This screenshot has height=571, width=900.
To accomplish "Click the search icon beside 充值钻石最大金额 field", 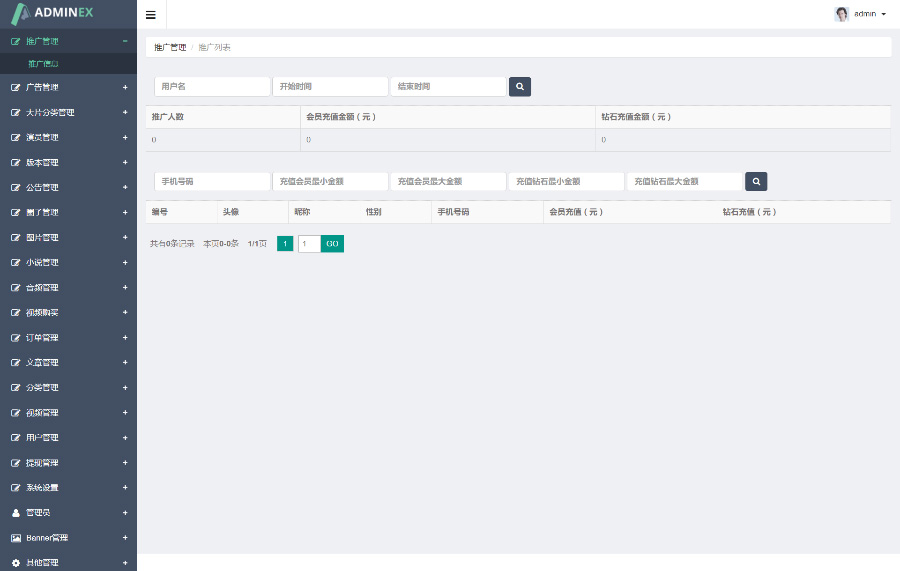I will pyautogui.click(x=756, y=181).
